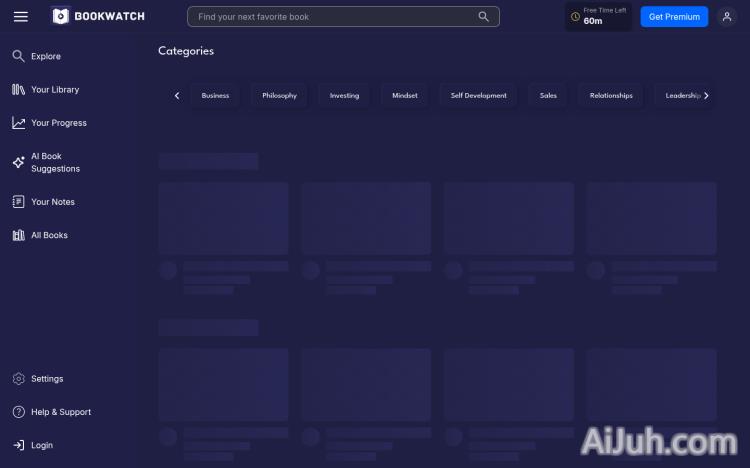The height and width of the screenshot is (468, 750).
Task: Open the Your Notes icon
Action: tap(18, 202)
